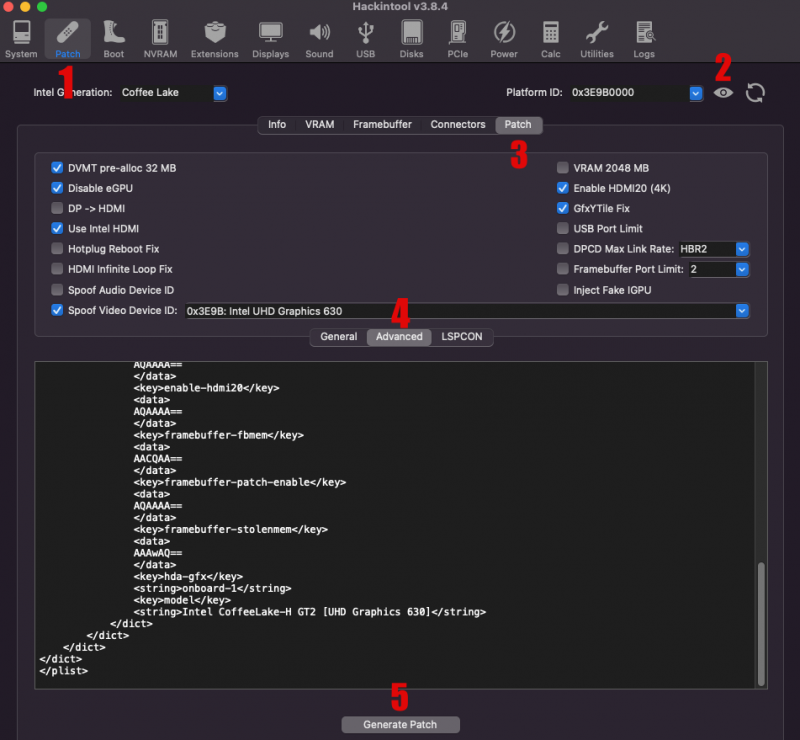Enable the VRAM 2048 MB checkbox
This screenshot has width=800, height=740.
[563, 168]
